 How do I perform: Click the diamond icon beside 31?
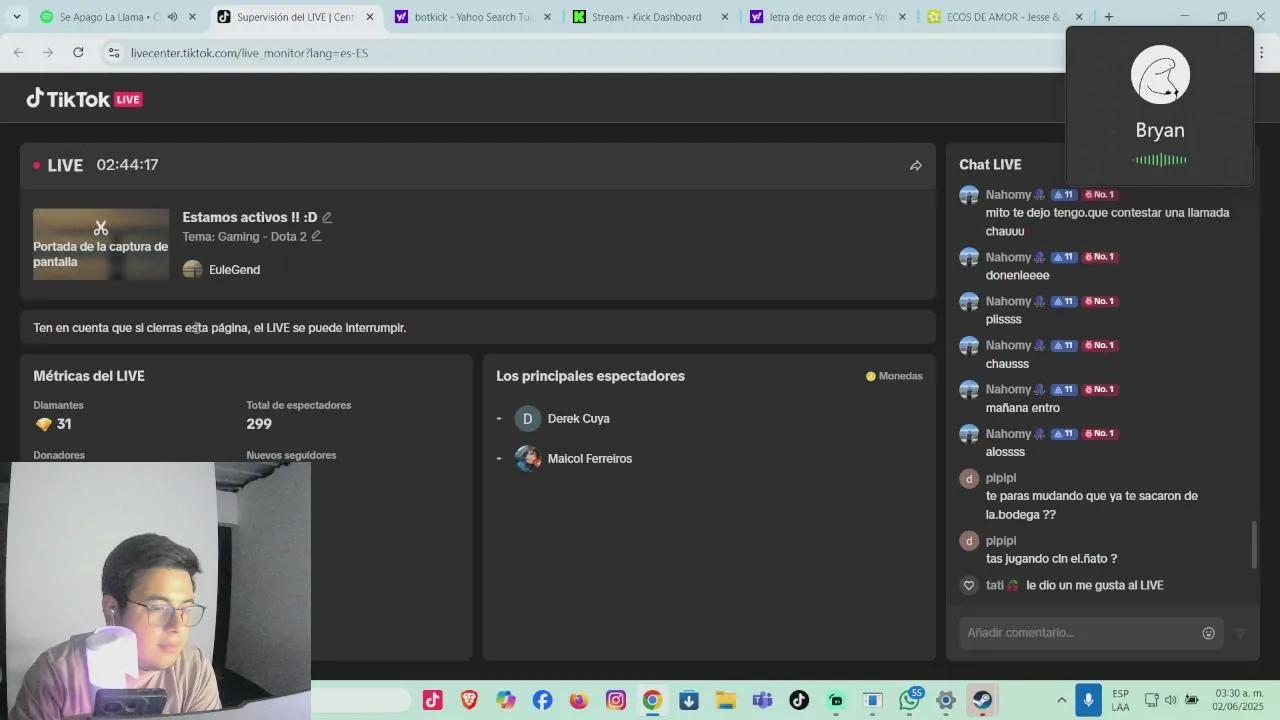[x=43, y=424]
